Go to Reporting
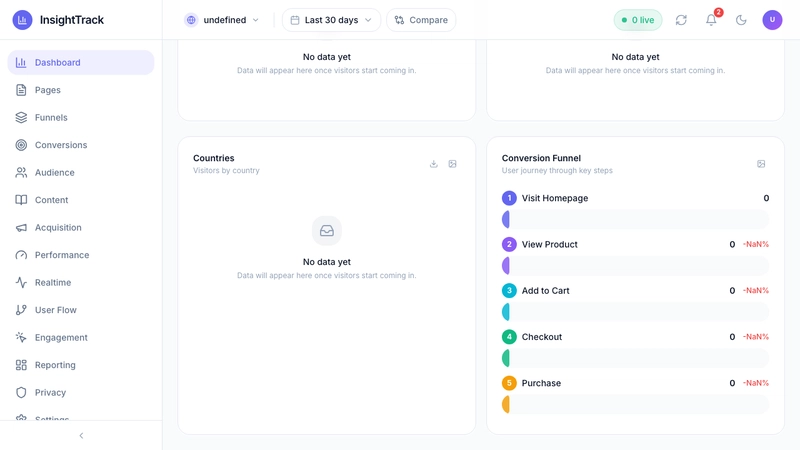Screen dimensions: 800x450 81,365
